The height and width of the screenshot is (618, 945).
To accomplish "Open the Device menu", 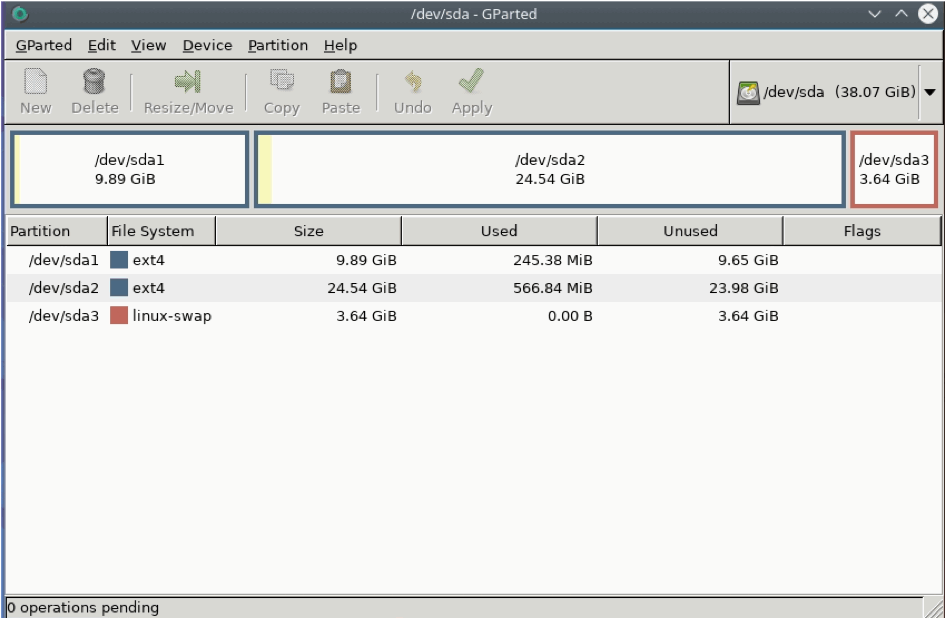I will point(207,45).
